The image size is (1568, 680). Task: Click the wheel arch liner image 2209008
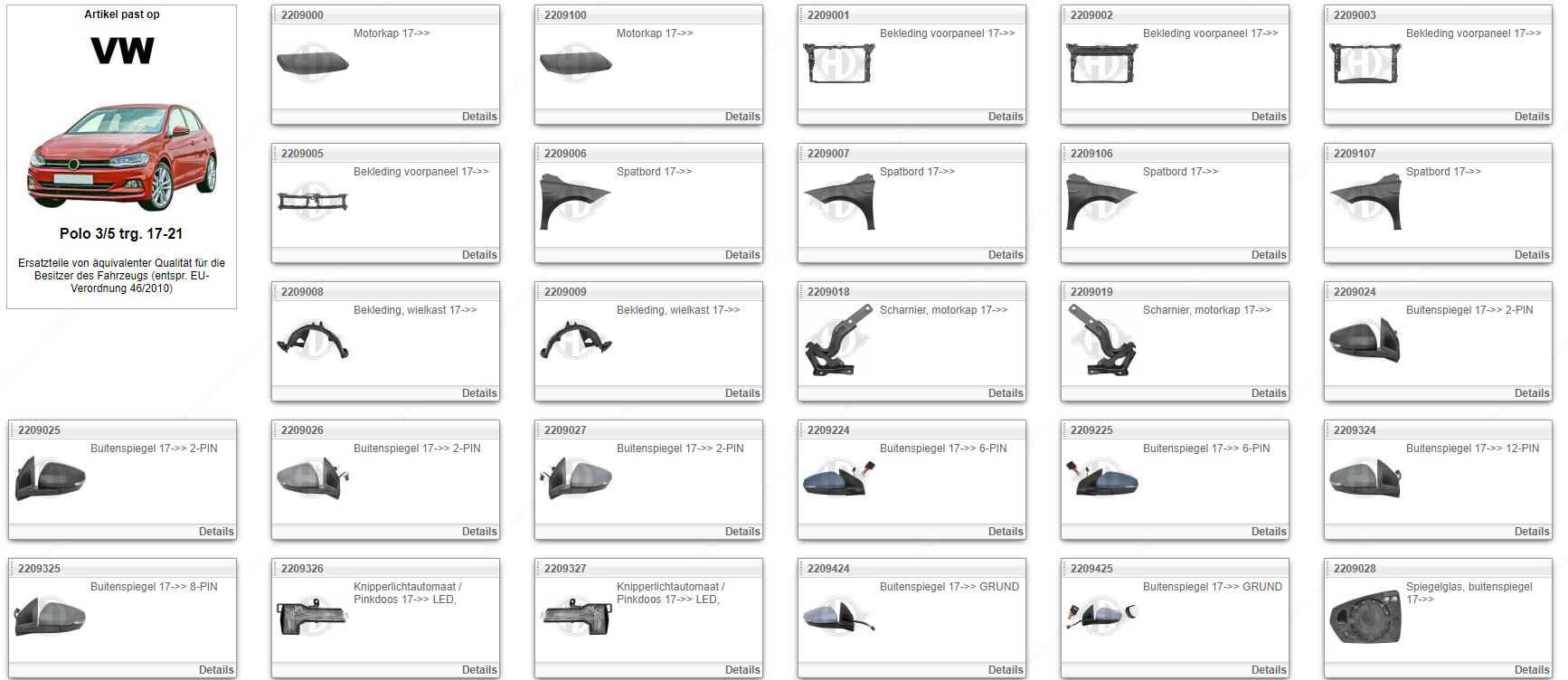point(312,341)
